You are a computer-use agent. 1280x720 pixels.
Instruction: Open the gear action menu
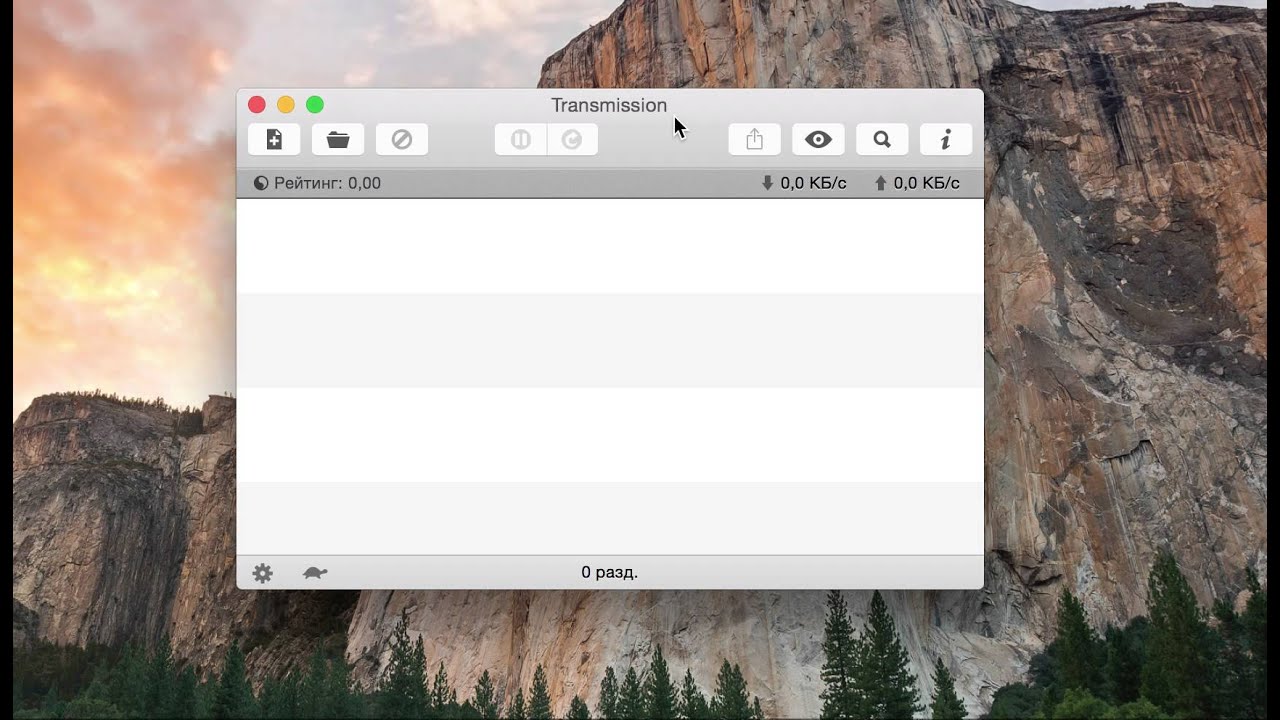click(262, 573)
